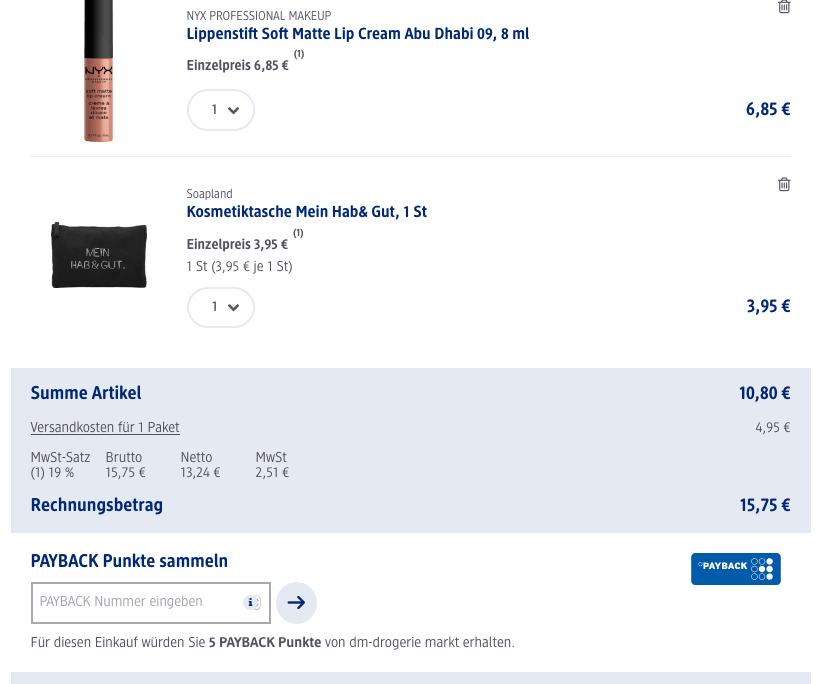Click the Summe Artikel heading
The height and width of the screenshot is (684, 823).
tap(86, 393)
